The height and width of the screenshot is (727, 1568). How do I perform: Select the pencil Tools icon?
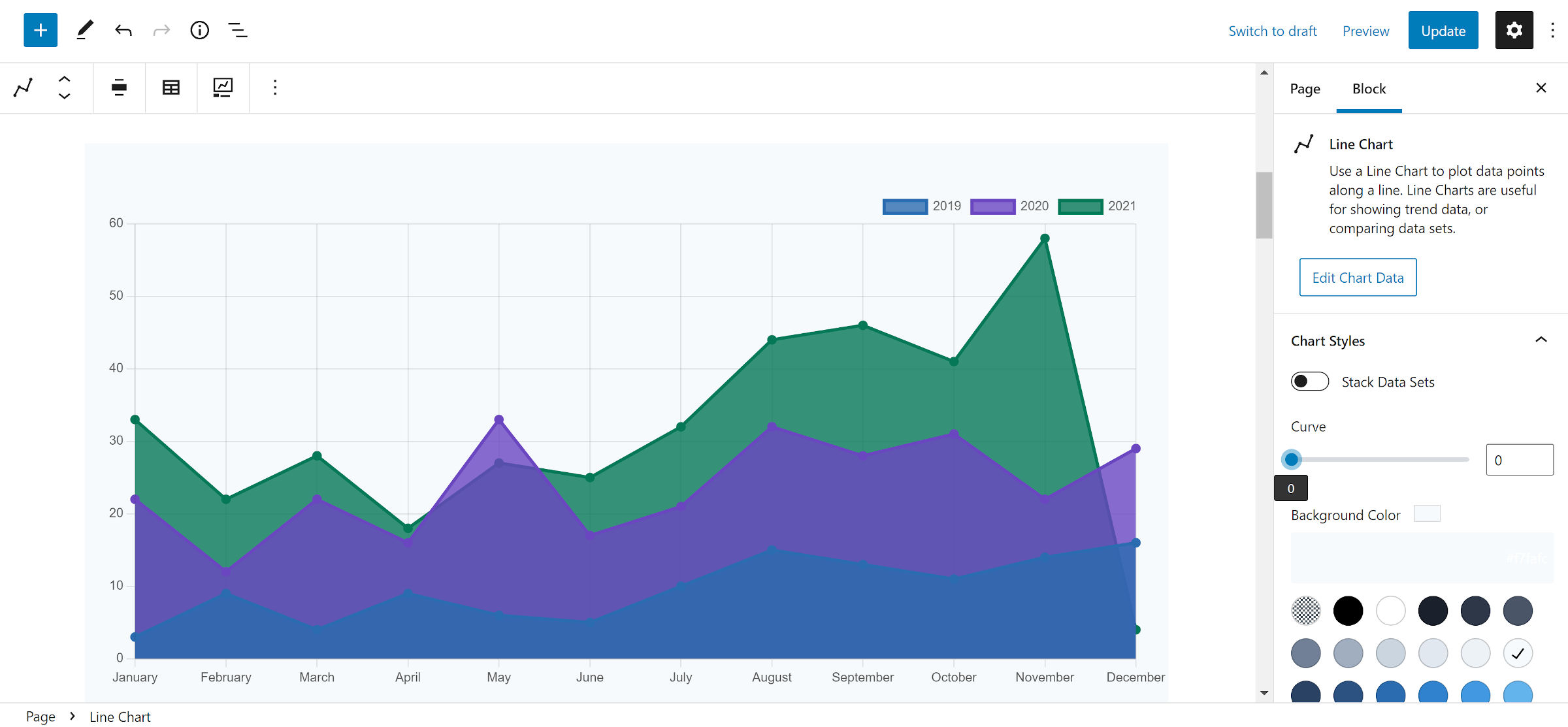(84, 30)
